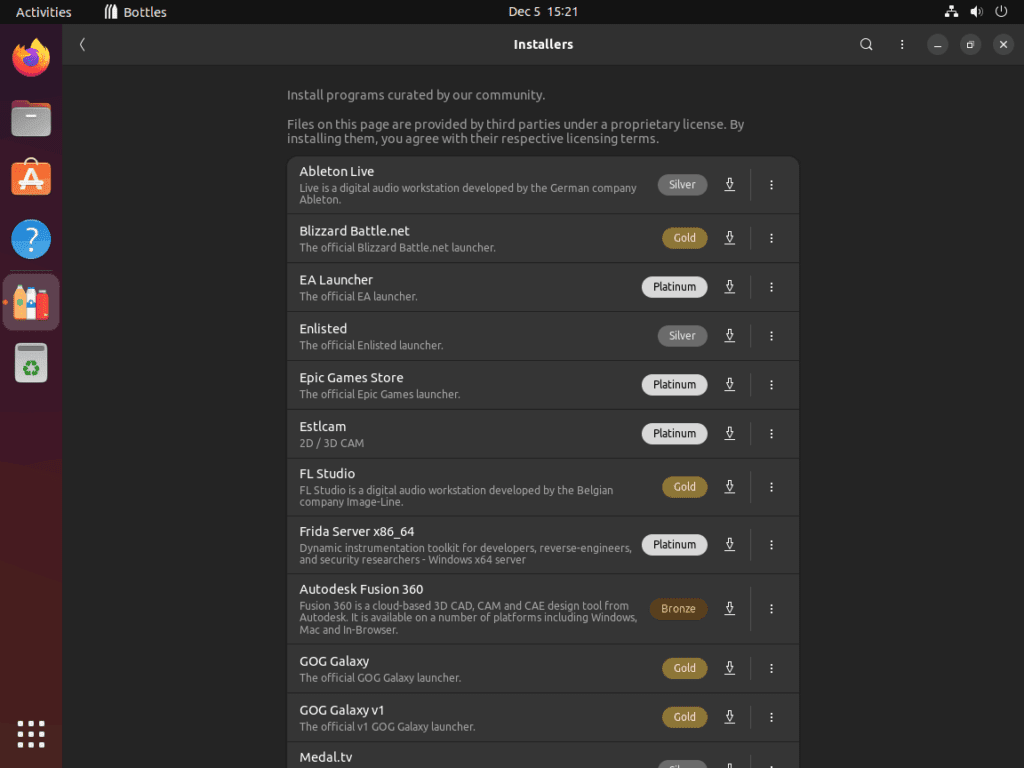
Task: Download the Frida Server x86_64 installer
Action: pos(729,544)
